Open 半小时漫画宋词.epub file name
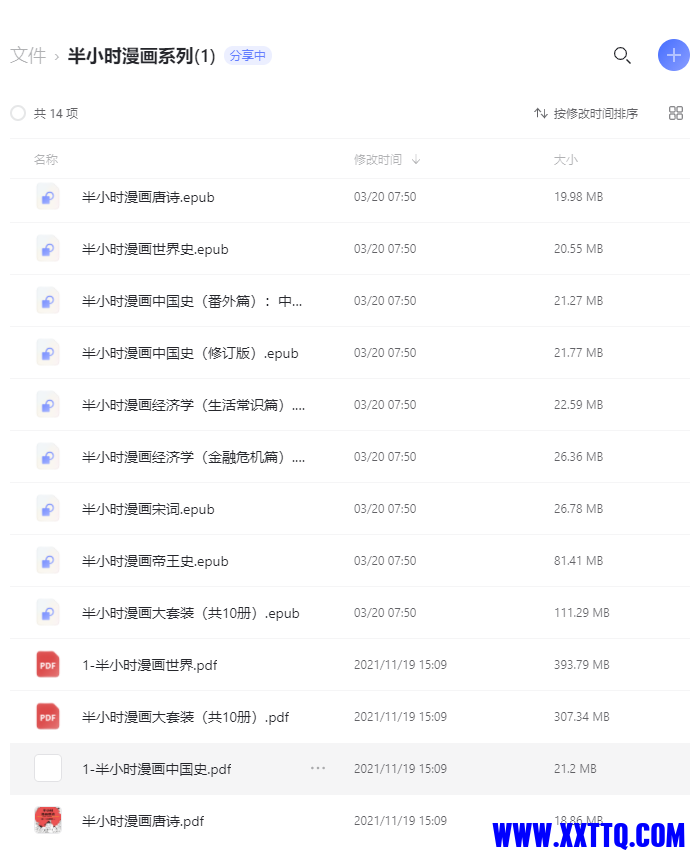This screenshot has height=855, width=690. (148, 509)
